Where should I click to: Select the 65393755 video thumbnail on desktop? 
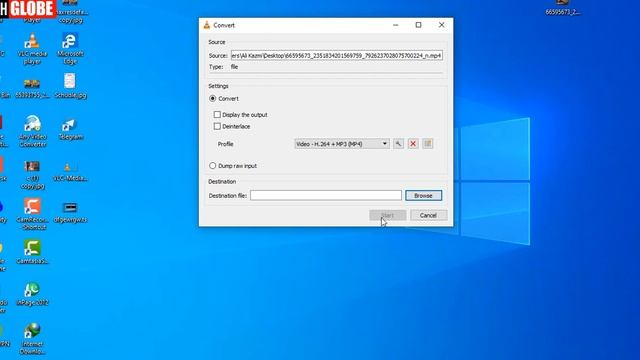click(x=32, y=89)
